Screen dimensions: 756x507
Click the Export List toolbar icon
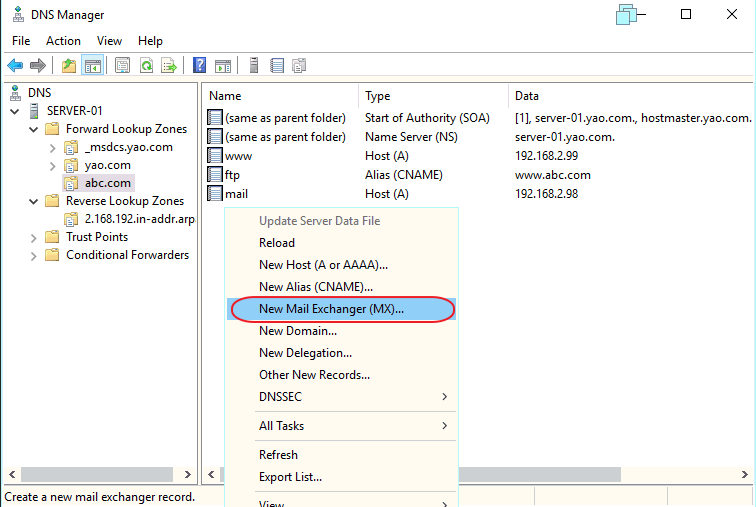tap(170, 66)
